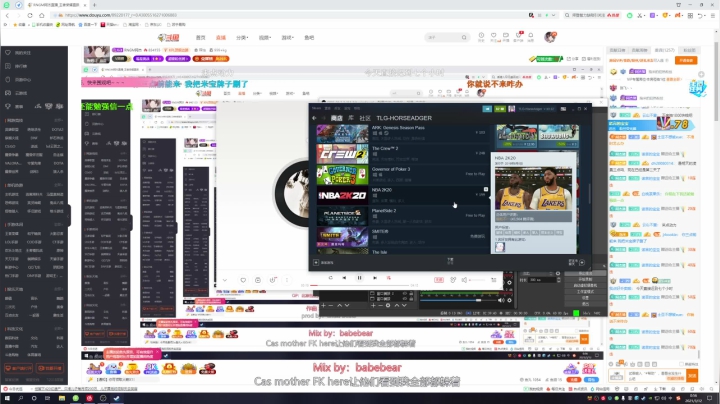Image resolution: width=720 pixels, height=404 pixels.
Task: Add an OBS source with plus
Action: (x=373, y=305)
